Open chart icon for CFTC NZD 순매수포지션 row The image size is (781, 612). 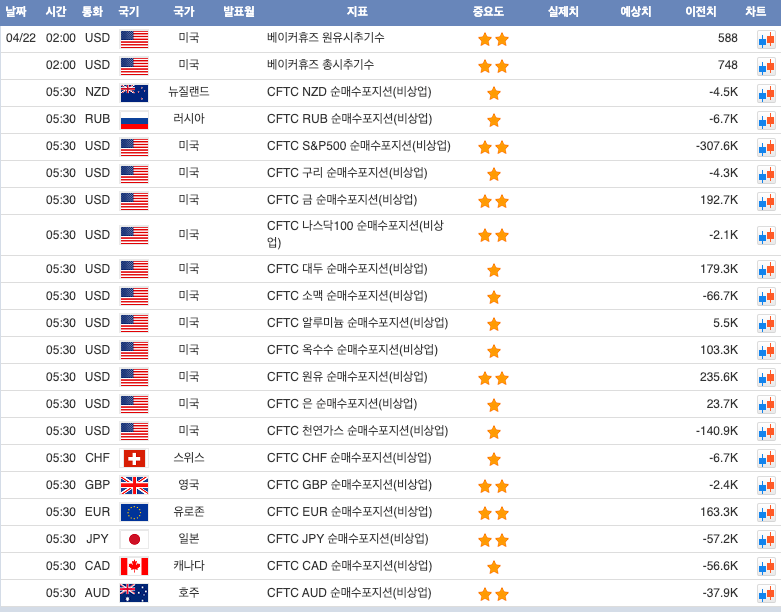click(766, 93)
